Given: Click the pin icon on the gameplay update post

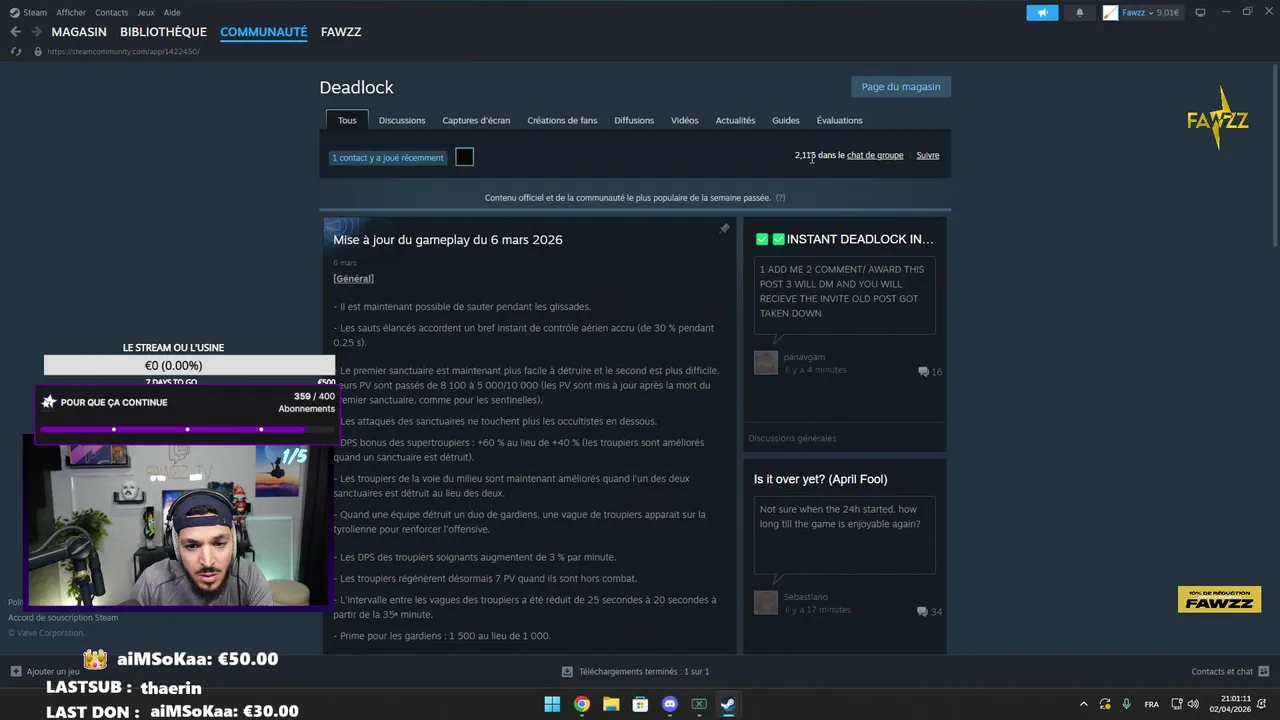Looking at the screenshot, I should pyautogui.click(x=724, y=228).
